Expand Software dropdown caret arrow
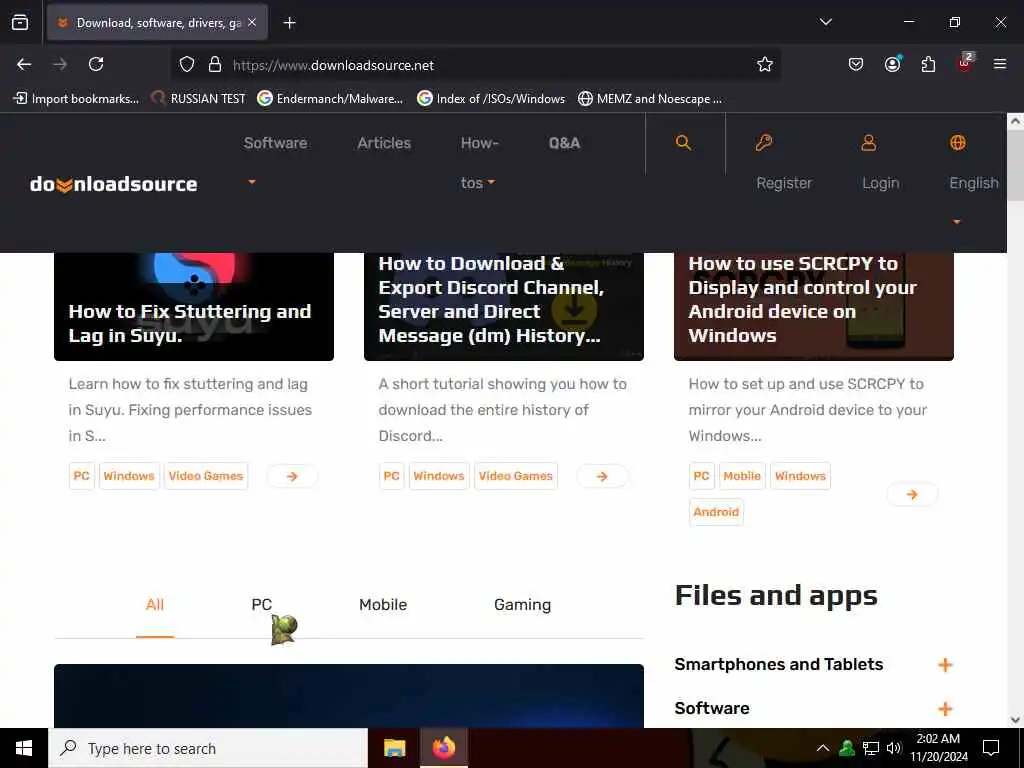Image resolution: width=1024 pixels, height=768 pixels. [251, 182]
